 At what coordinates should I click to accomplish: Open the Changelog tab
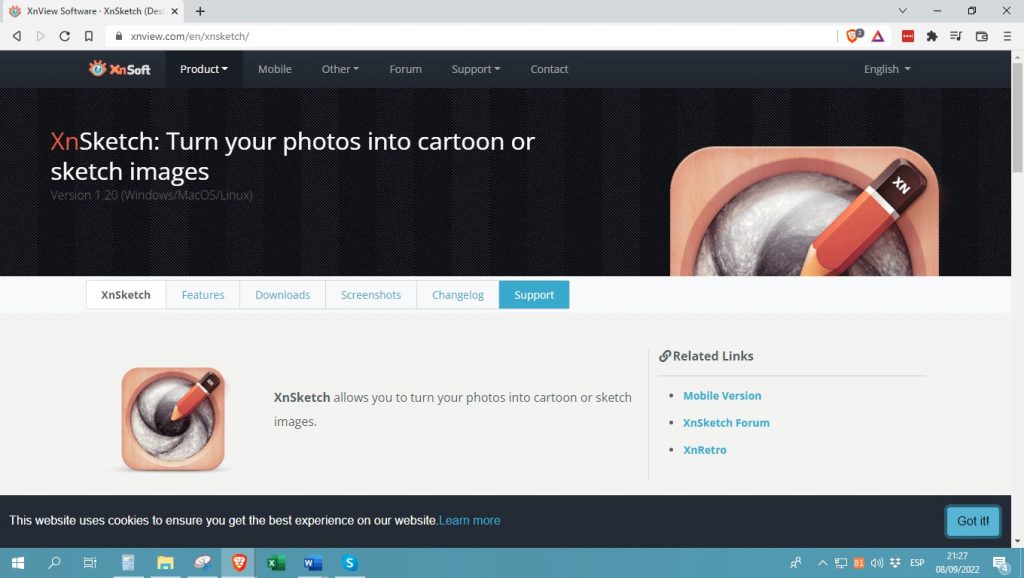tap(458, 295)
